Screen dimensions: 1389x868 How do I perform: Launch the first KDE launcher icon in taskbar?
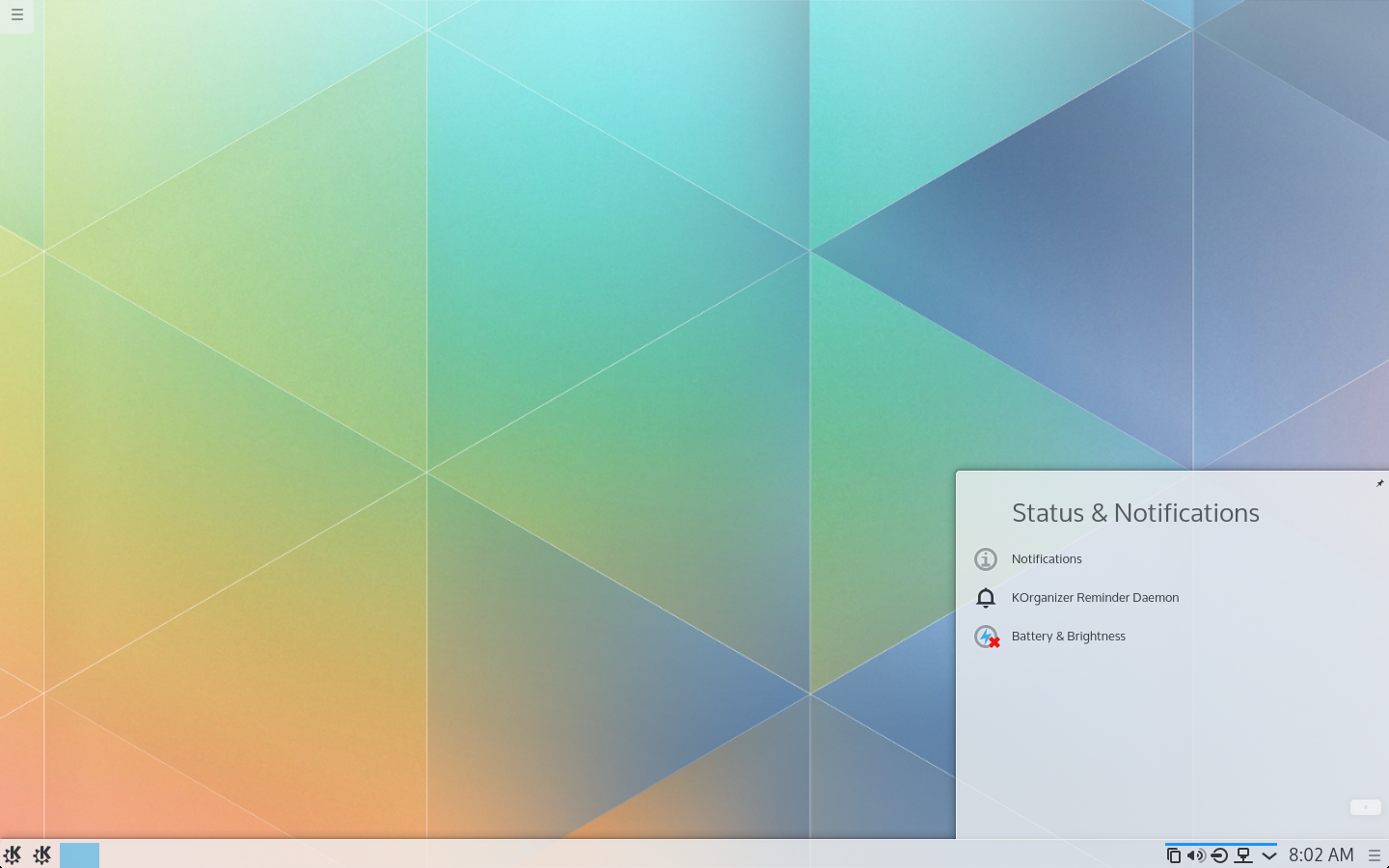coord(13,854)
